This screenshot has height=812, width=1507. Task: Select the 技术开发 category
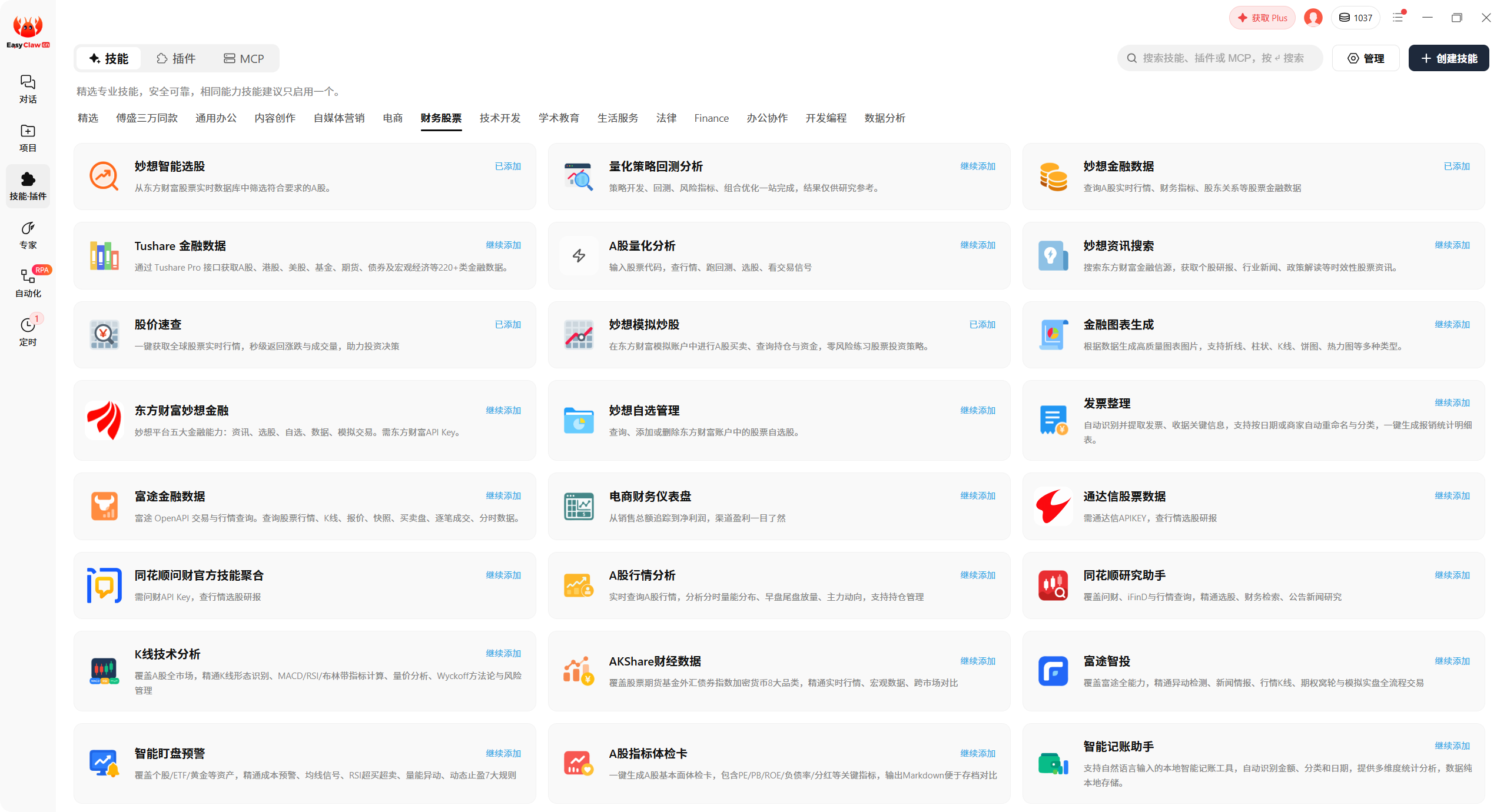coord(500,118)
